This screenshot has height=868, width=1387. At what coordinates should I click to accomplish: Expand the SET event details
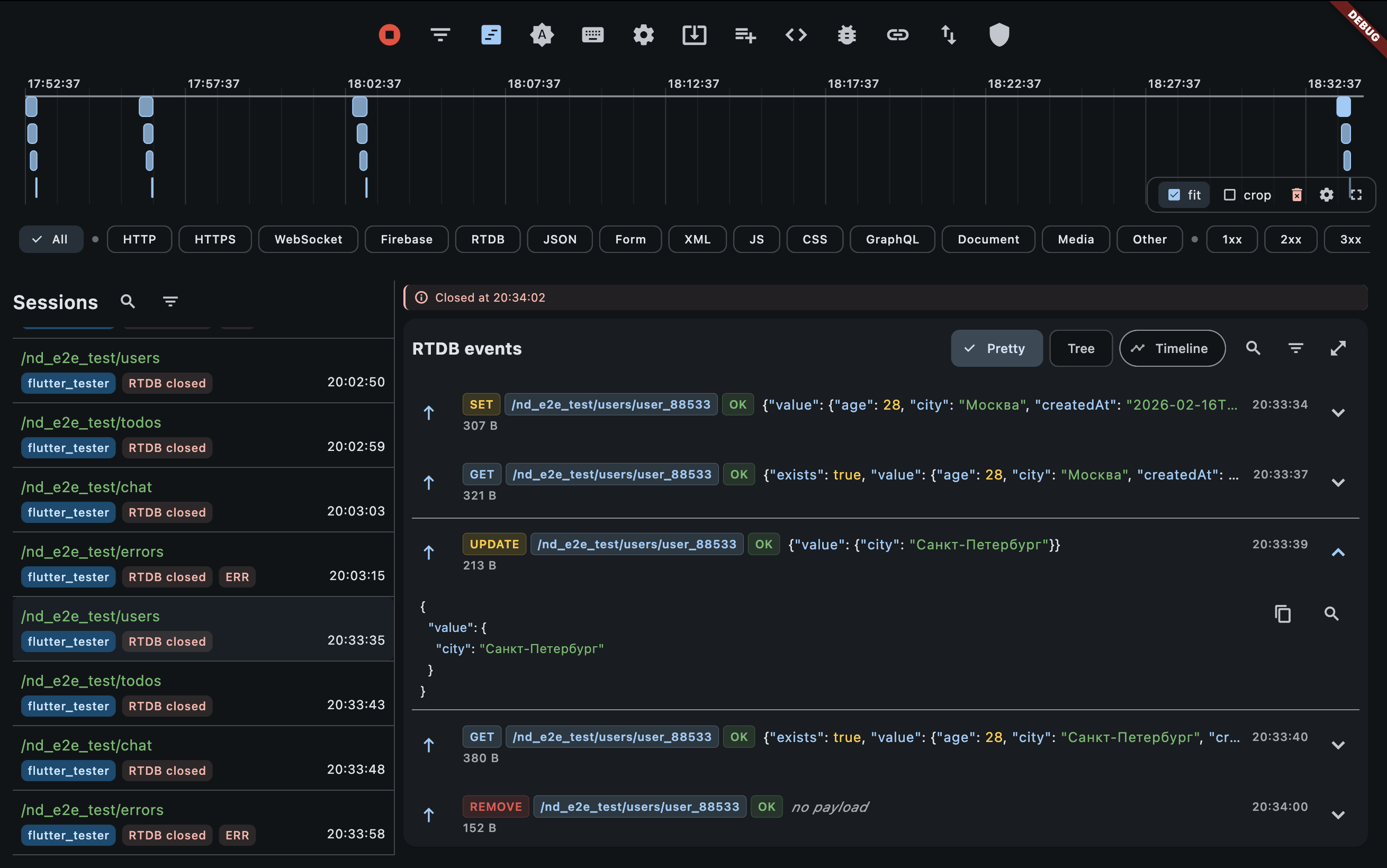[x=1338, y=413]
